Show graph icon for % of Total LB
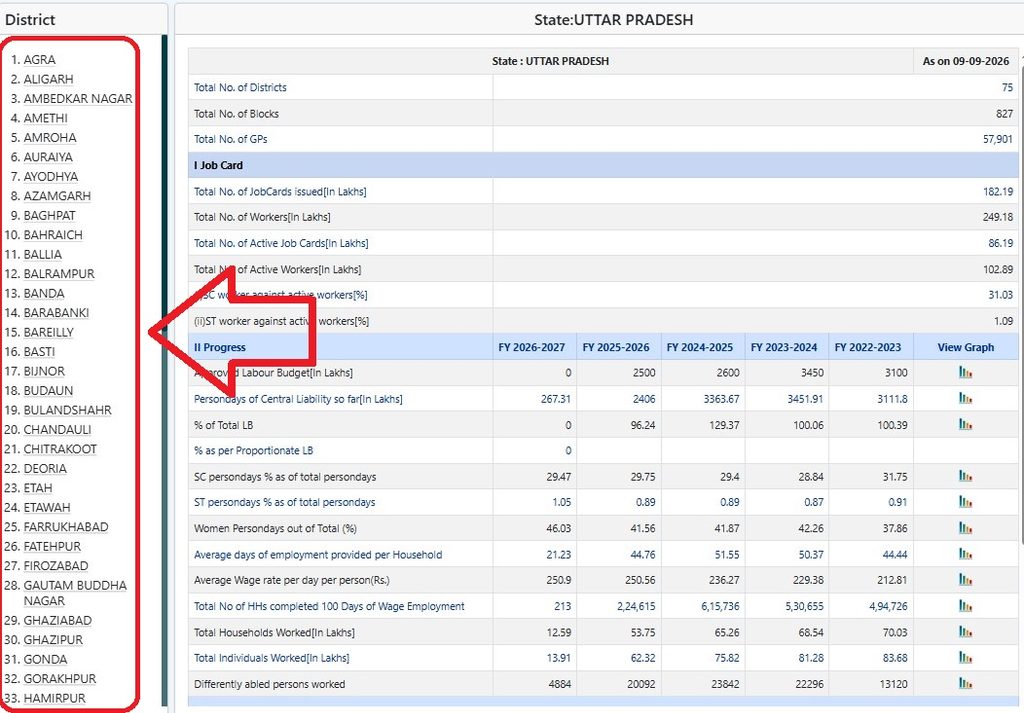This screenshot has height=713, width=1024. (965, 424)
